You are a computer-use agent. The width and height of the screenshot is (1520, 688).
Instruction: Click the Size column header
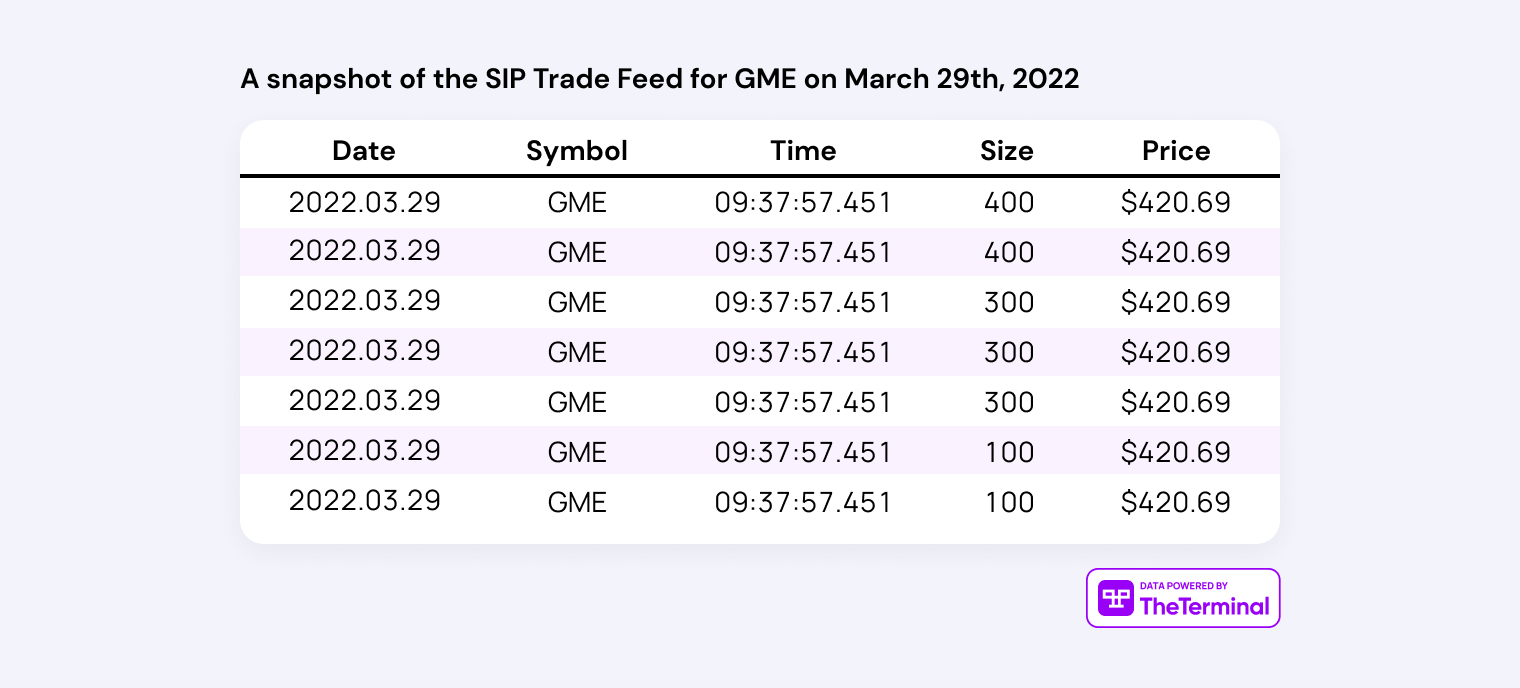pyautogui.click(x=1007, y=151)
